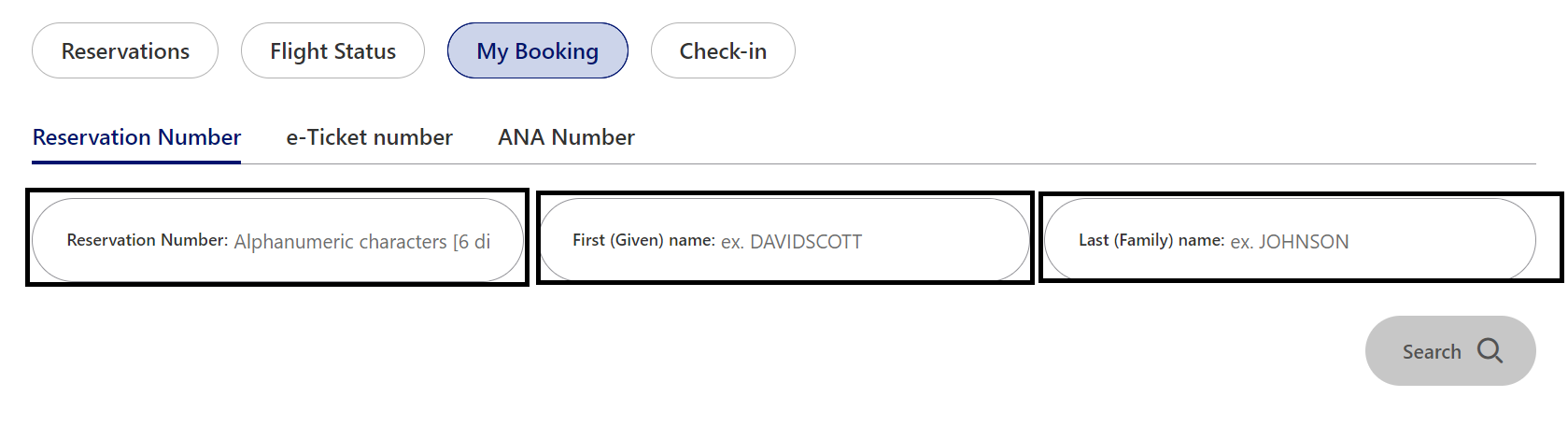Switch to the Flight Status section

(332, 50)
